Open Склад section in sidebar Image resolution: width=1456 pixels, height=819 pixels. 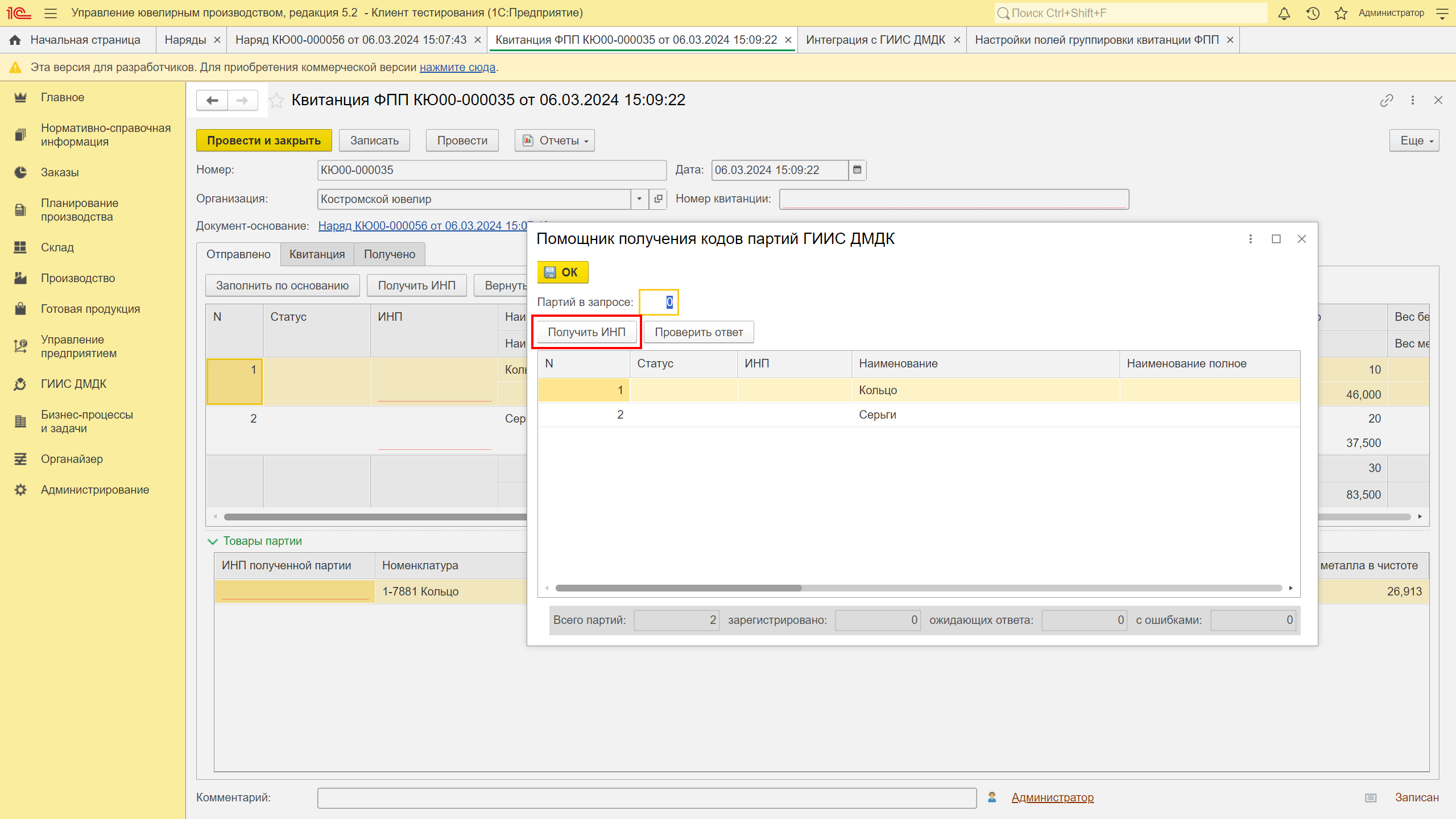point(57,247)
